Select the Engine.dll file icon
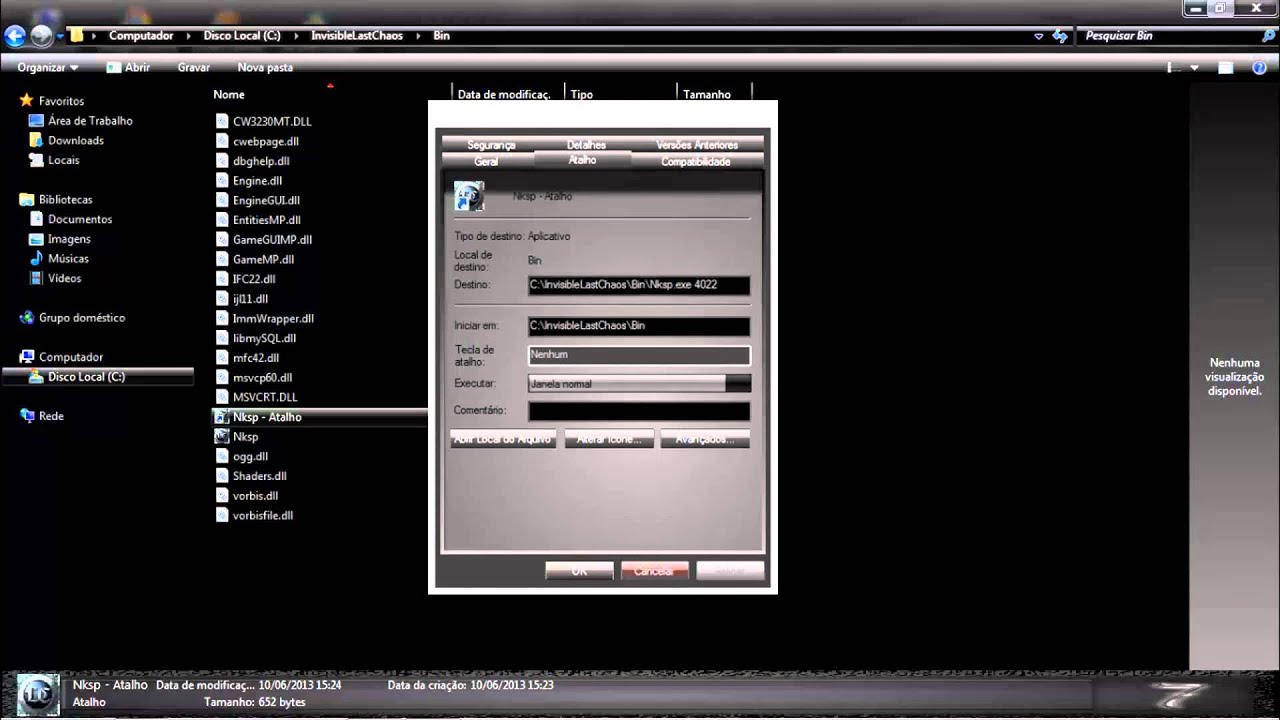The height and width of the screenshot is (720, 1280). click(x=222, y=181)
